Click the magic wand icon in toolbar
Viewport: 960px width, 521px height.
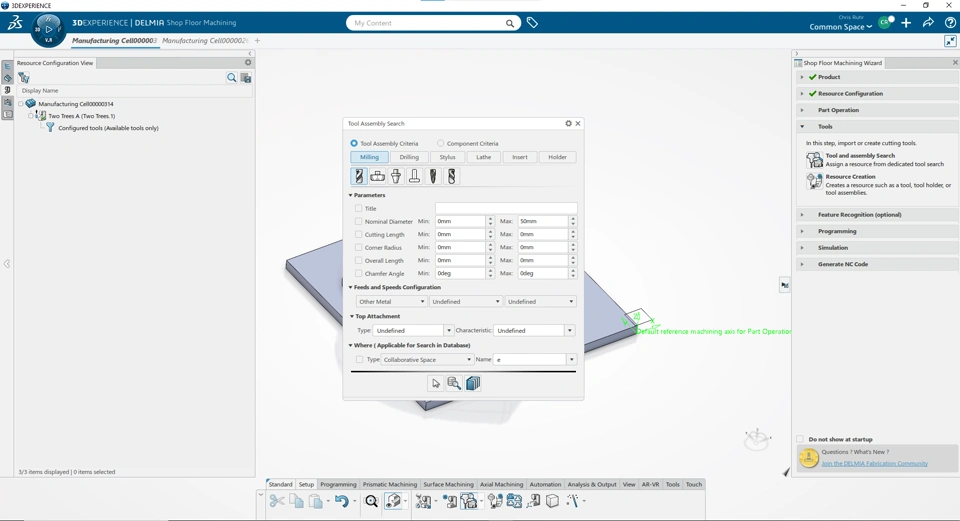(x=572, y=501)
